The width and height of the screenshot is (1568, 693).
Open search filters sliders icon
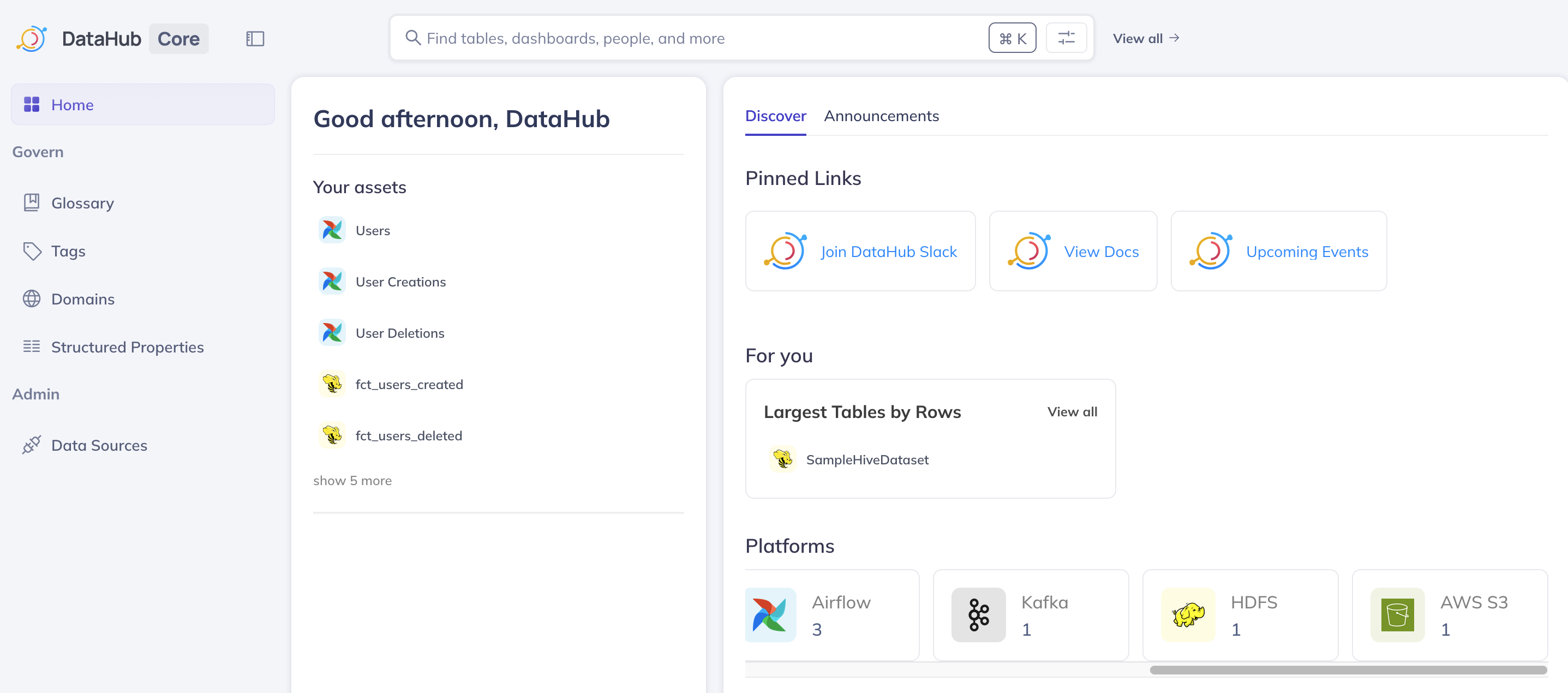point(1066,38)
